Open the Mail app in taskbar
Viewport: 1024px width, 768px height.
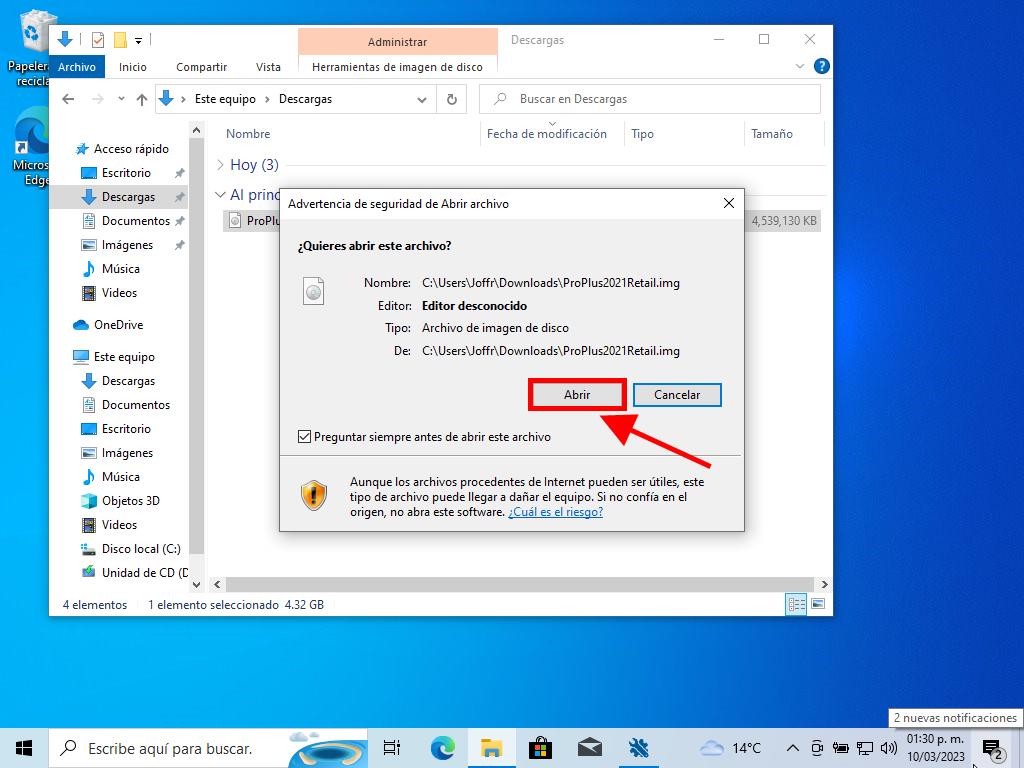tap(589, 747)
